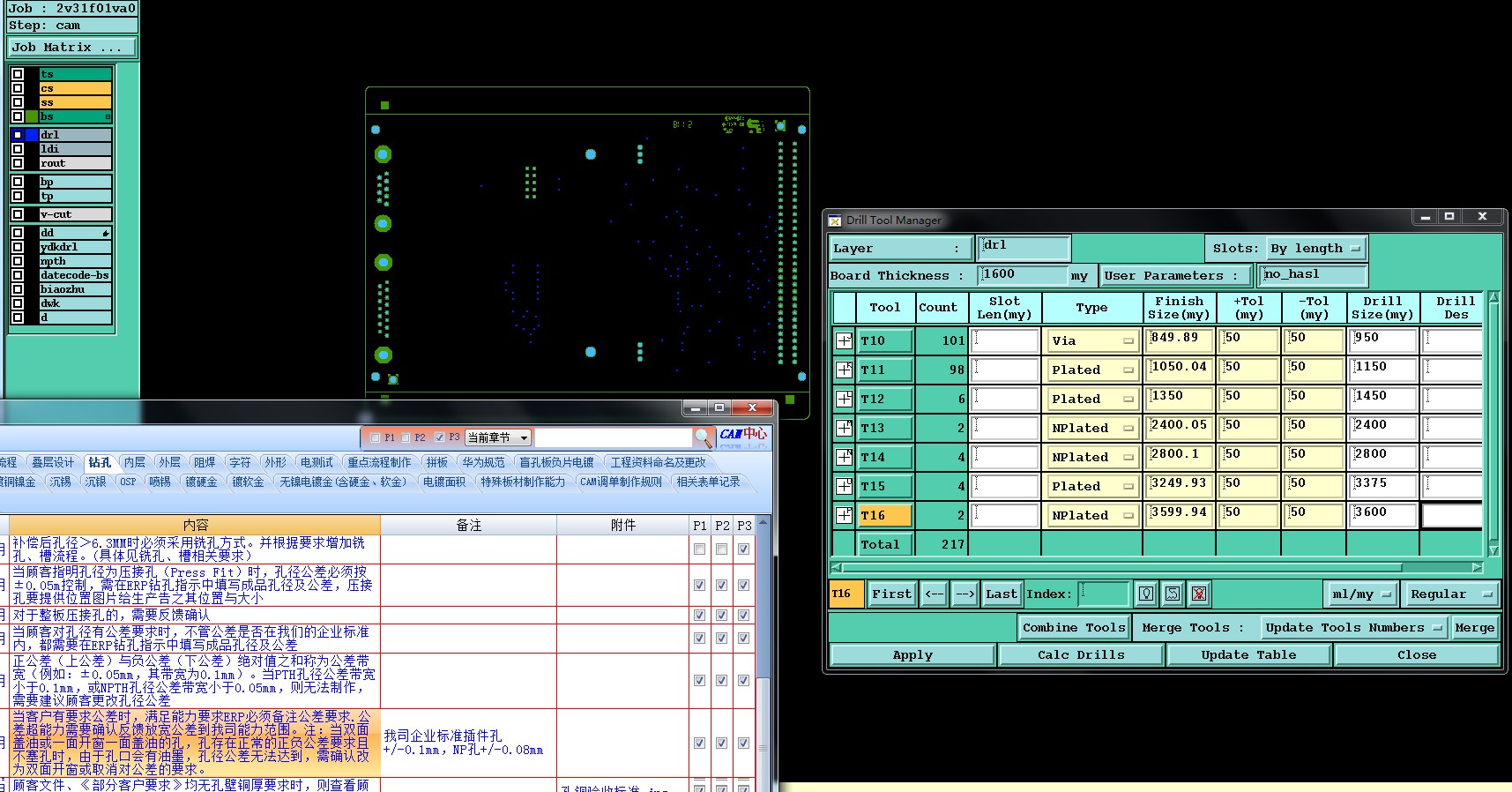This screenshot has width=1512, height=792.
Task: Expand tool T16 row plus icon
Action: tap(844, 515)
